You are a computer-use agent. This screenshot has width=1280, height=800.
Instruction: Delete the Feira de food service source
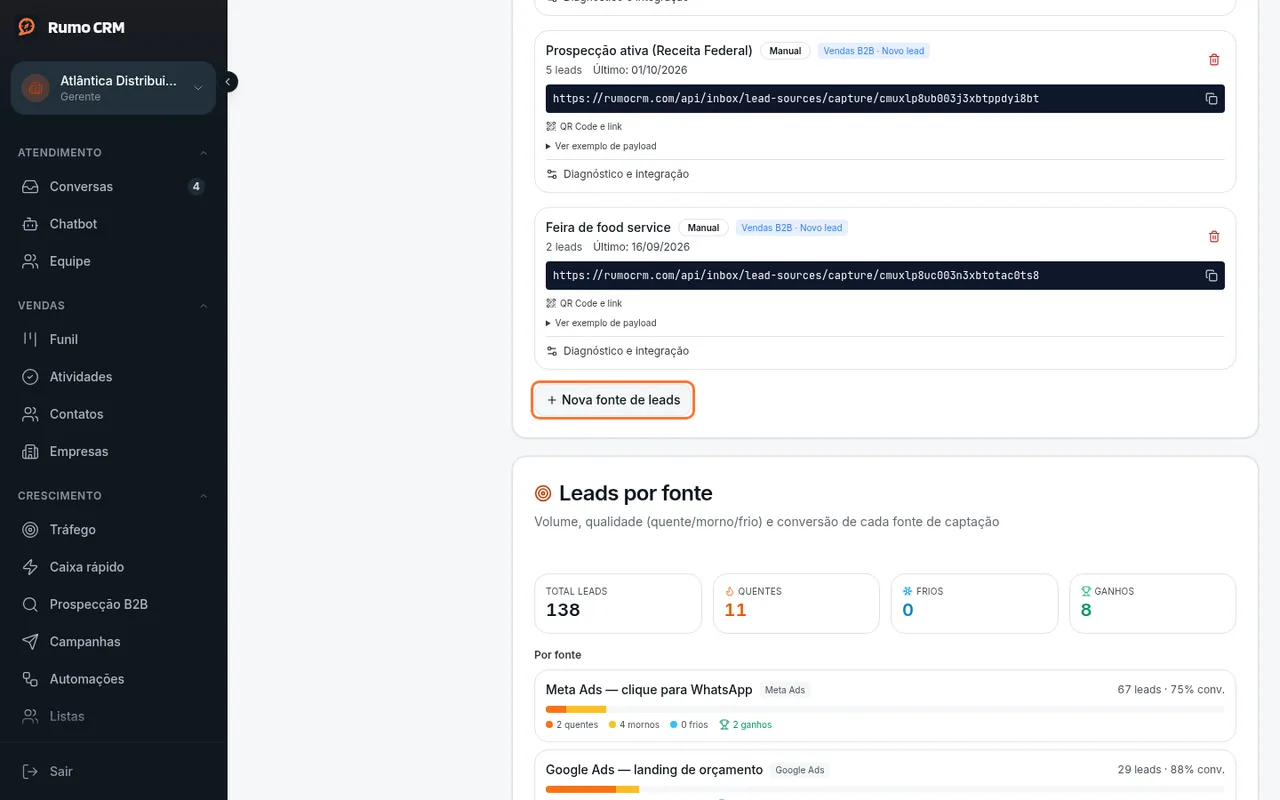point(1214,237)
